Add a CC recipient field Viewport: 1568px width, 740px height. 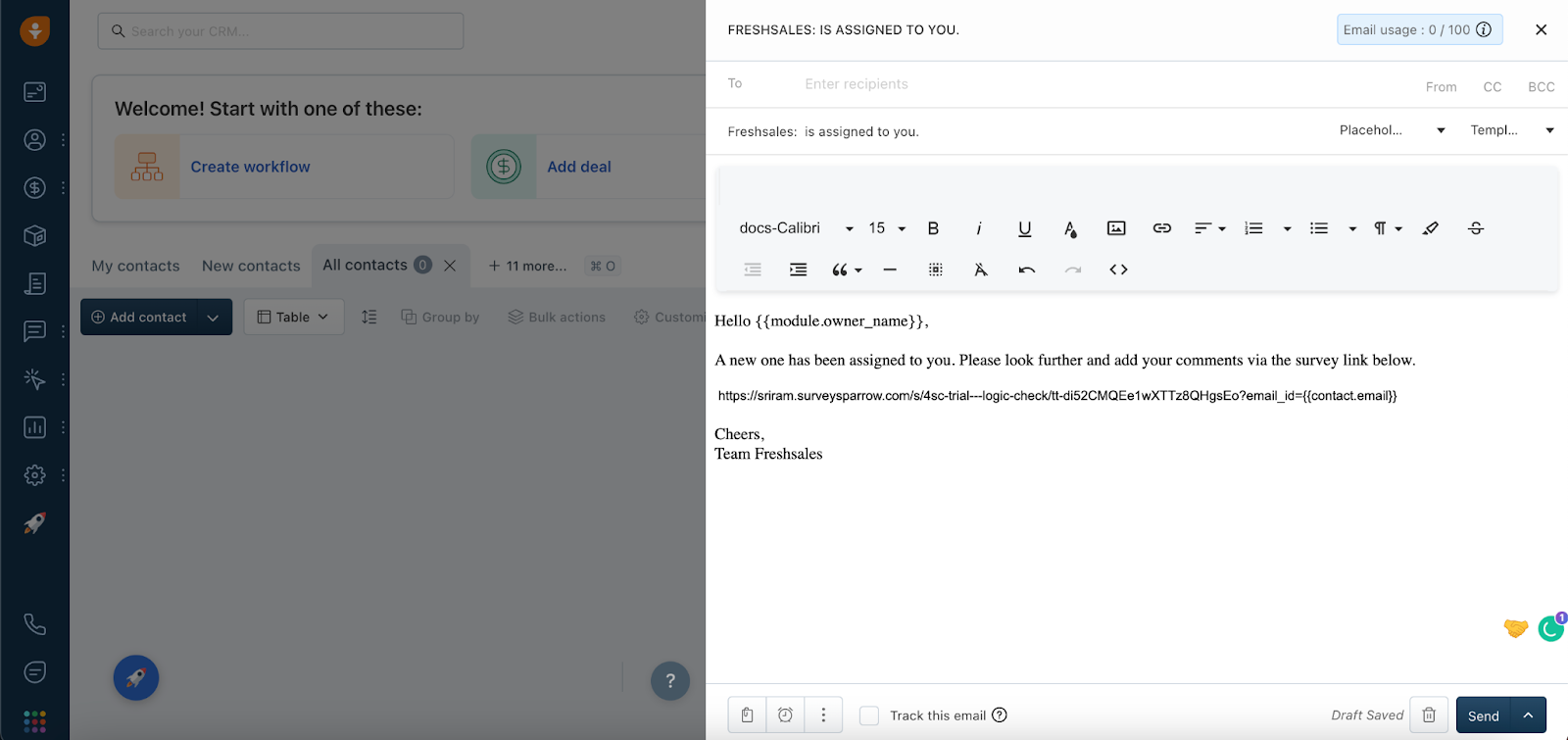(x=1492, y=87)
